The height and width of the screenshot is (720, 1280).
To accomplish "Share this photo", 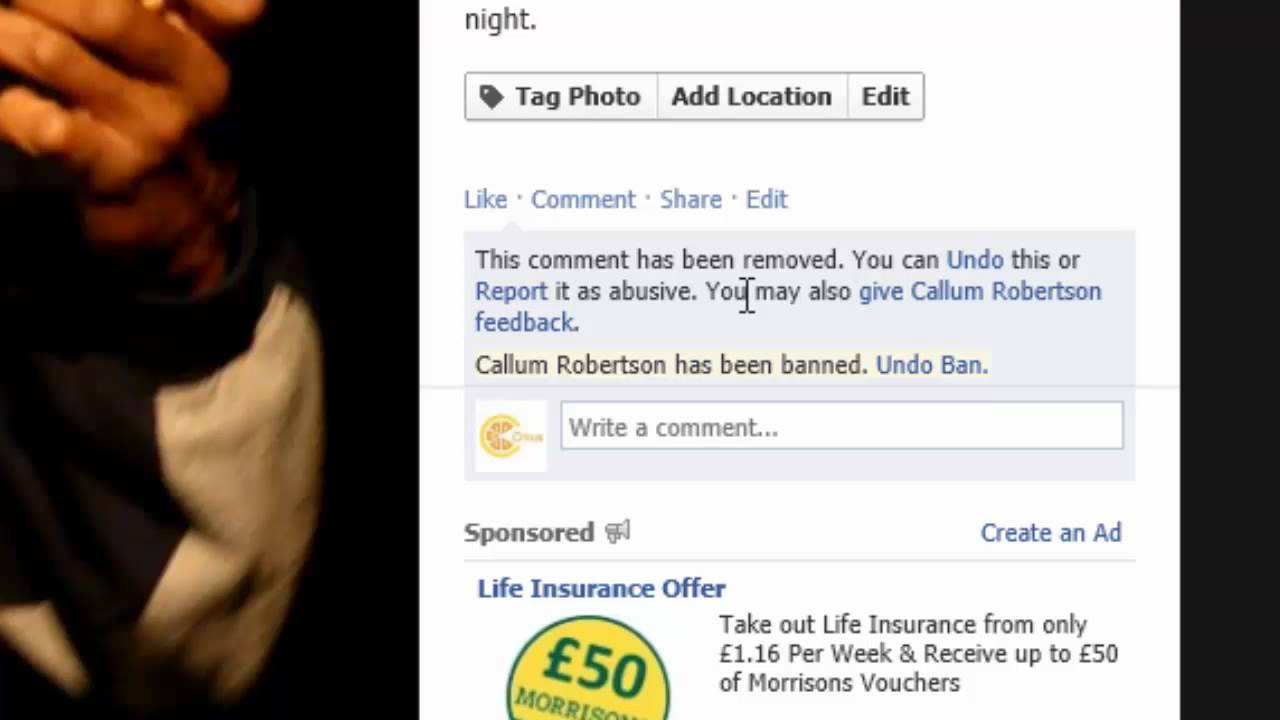I will [690, 199].
